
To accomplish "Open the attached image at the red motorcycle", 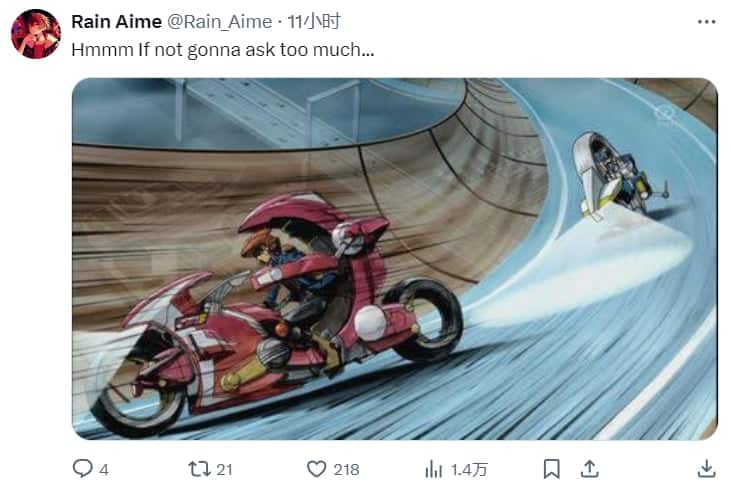I will (x=275, y=312).
